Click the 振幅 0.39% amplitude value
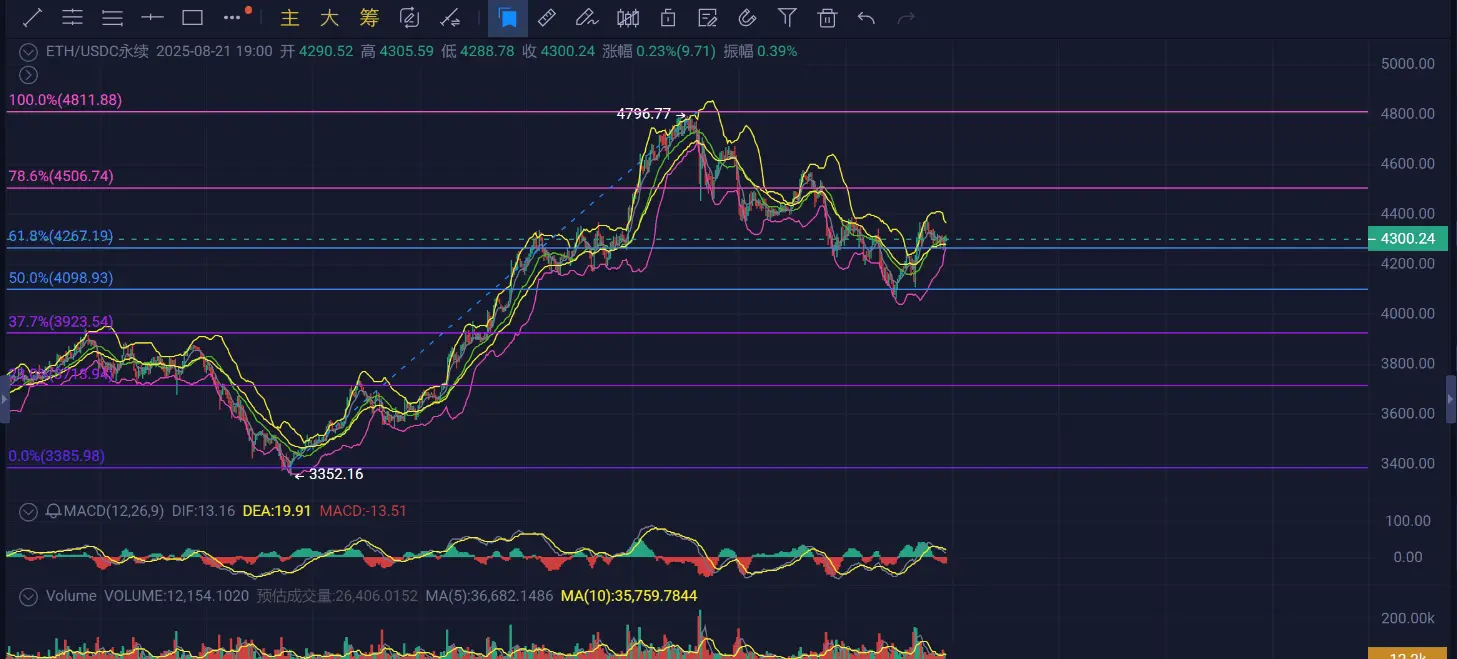 pos(760,51)
